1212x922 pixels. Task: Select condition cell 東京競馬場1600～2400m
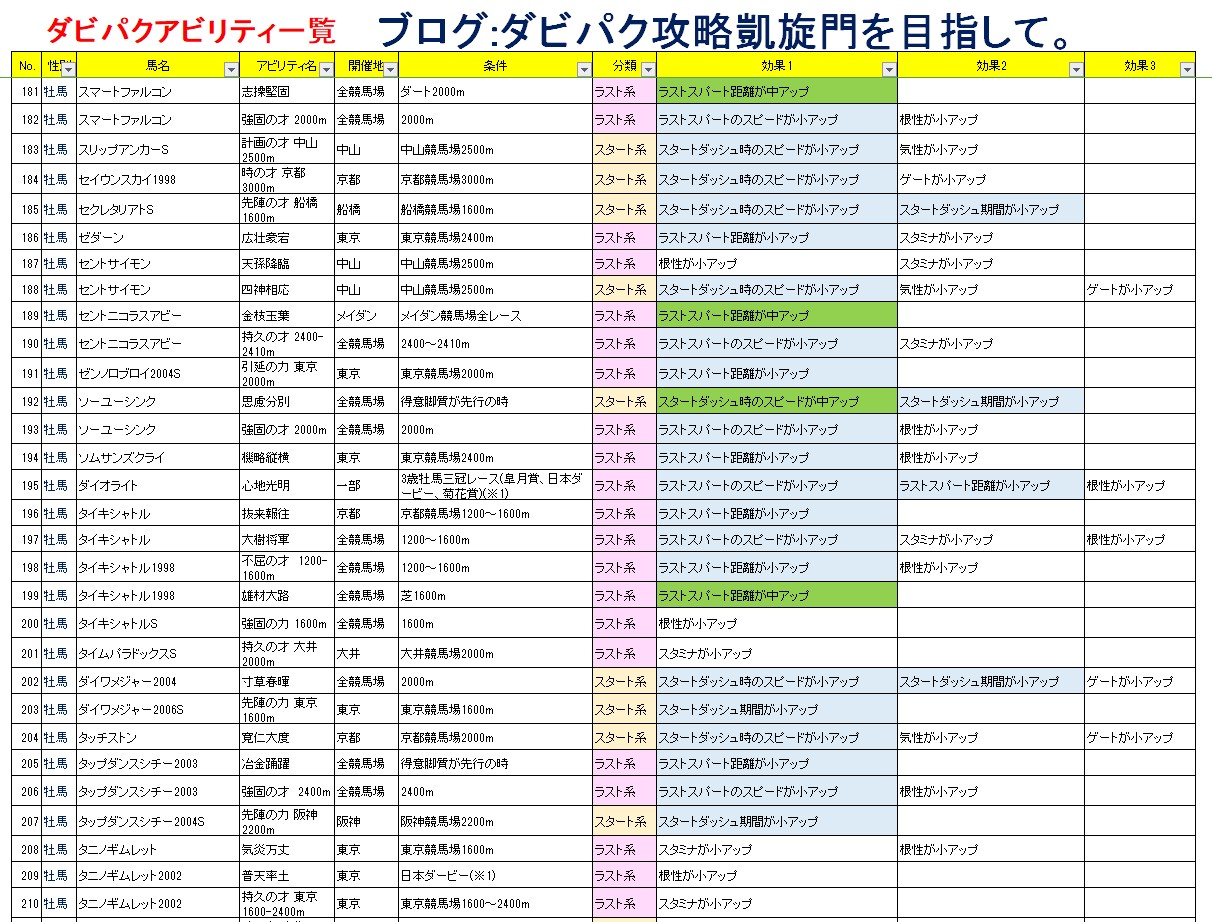(x=495, y=904)
